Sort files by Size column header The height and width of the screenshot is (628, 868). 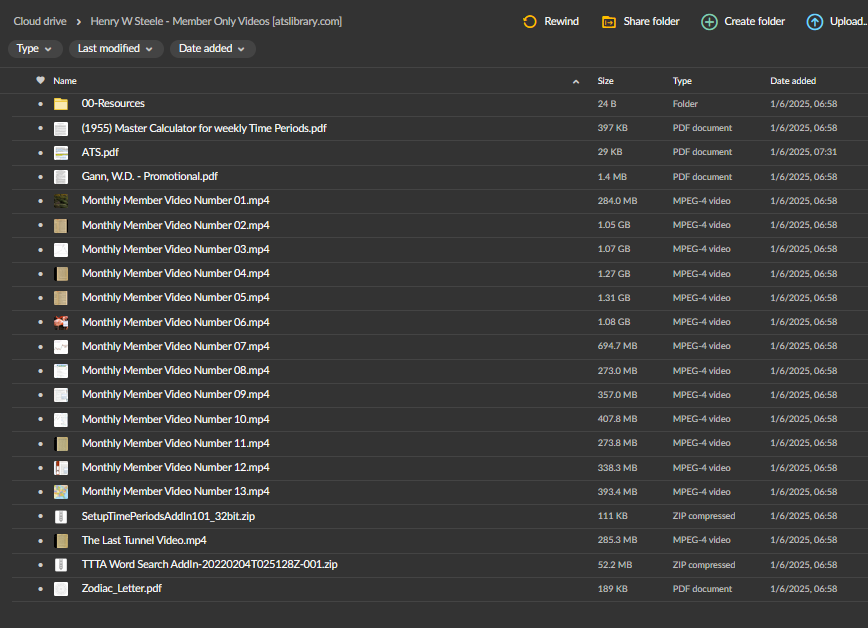[605, 81]
